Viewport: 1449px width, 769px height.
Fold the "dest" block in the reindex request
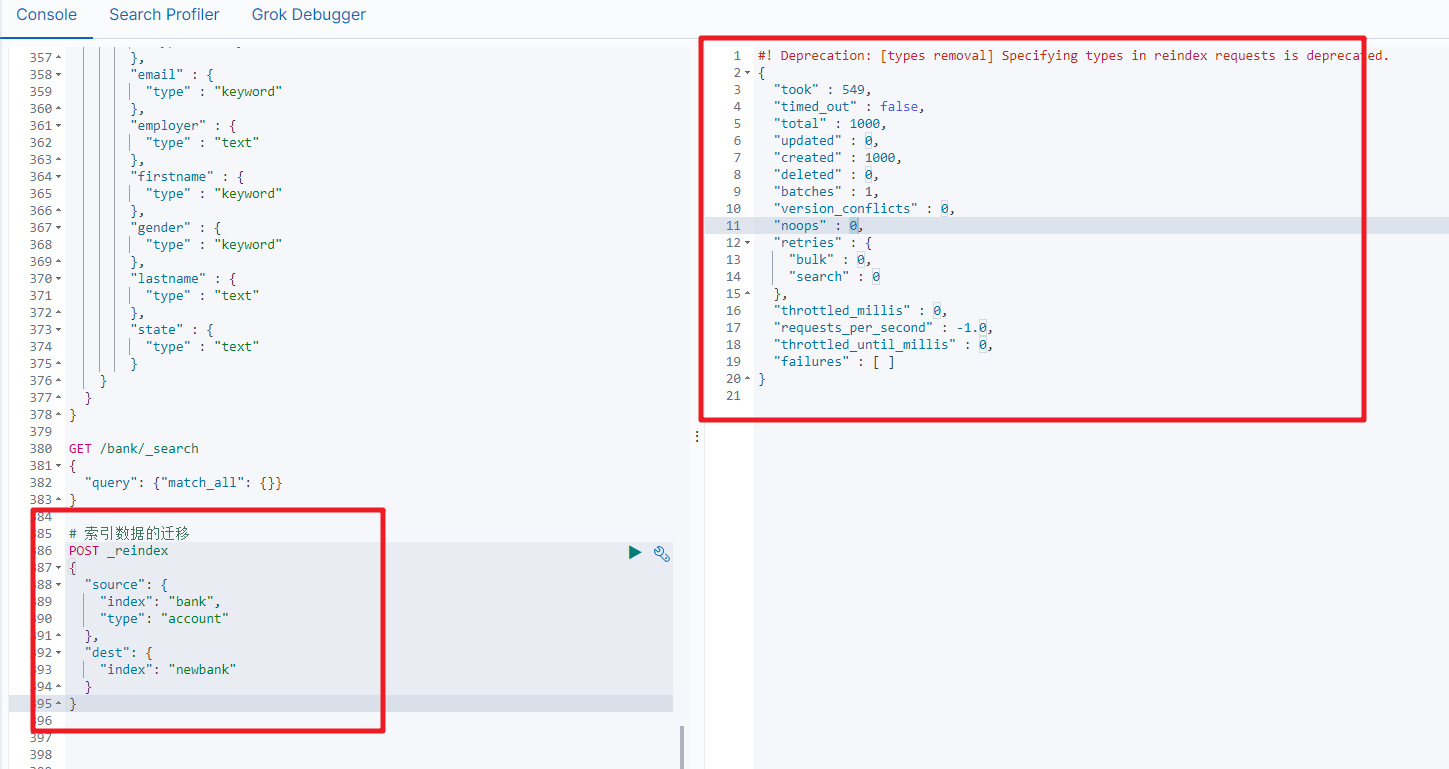tap(58, 653)
